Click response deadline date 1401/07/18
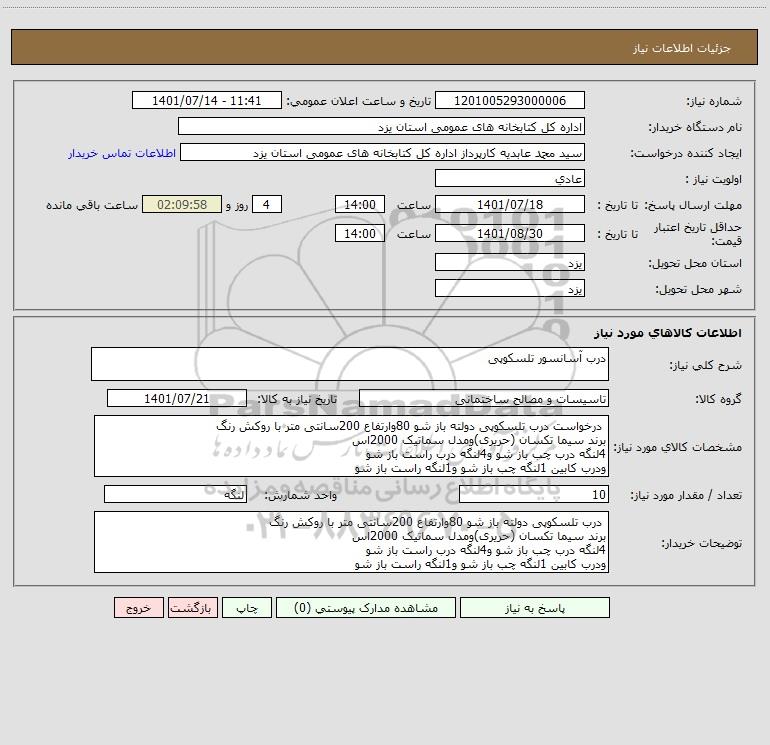This screenshot has height=745, width=770. pos(510,204)
